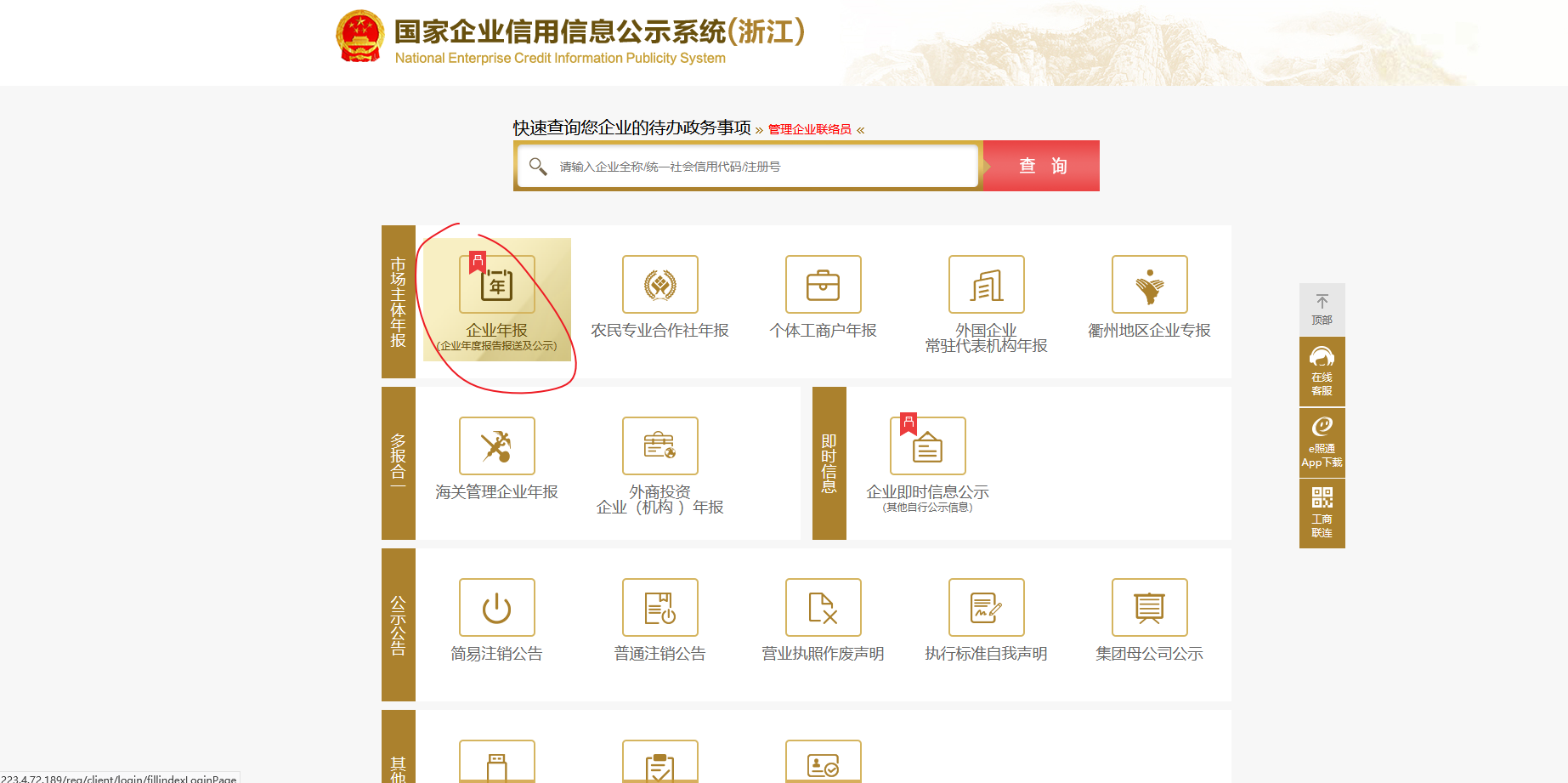
Task: Click the 企业年度报告报送及公示 subtitle
Action: click(497, 346)
